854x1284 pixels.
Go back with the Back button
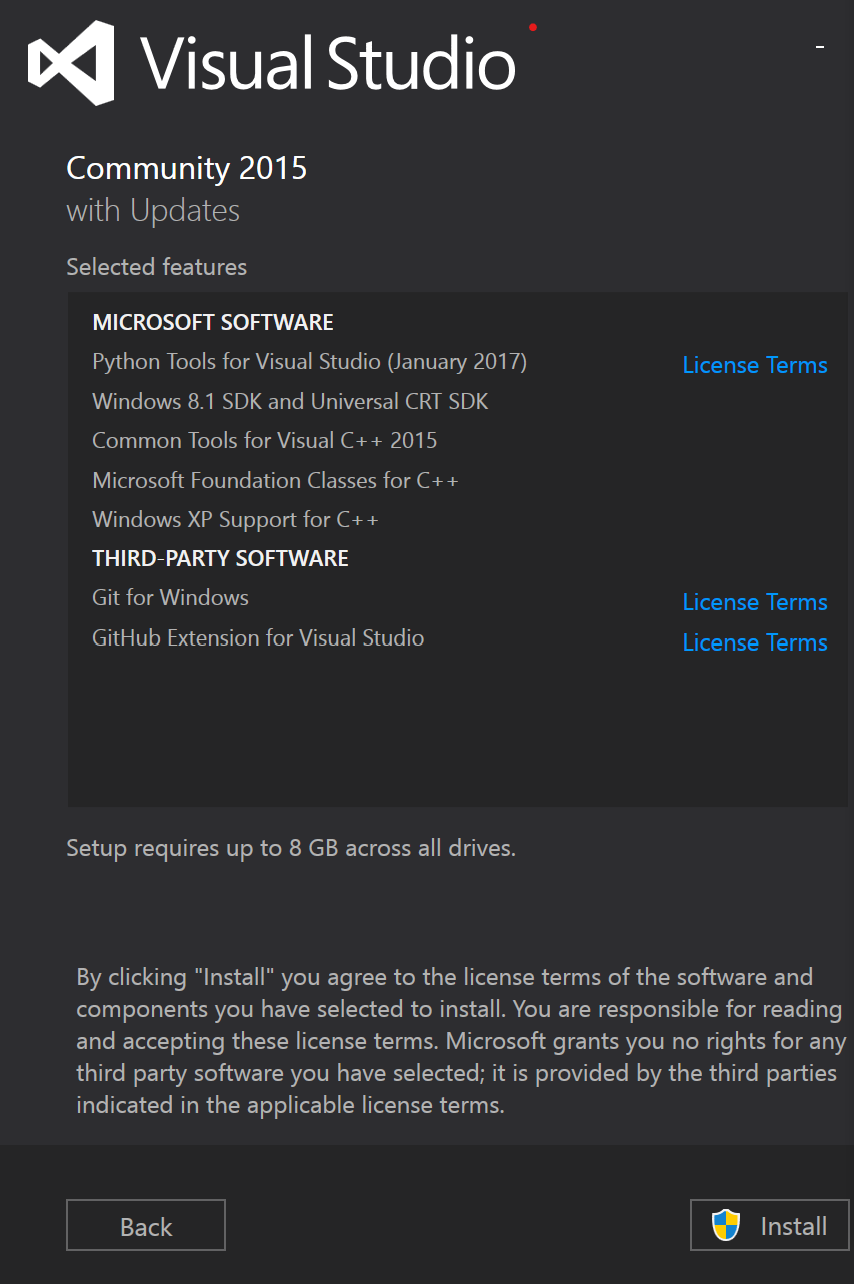[146, 1225]
